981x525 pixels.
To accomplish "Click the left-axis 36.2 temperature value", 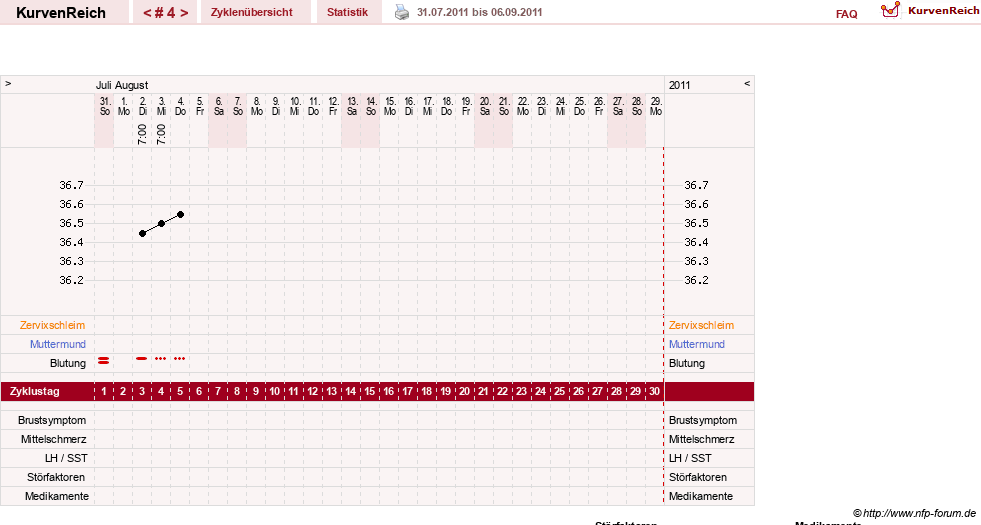I will [71, 280].
